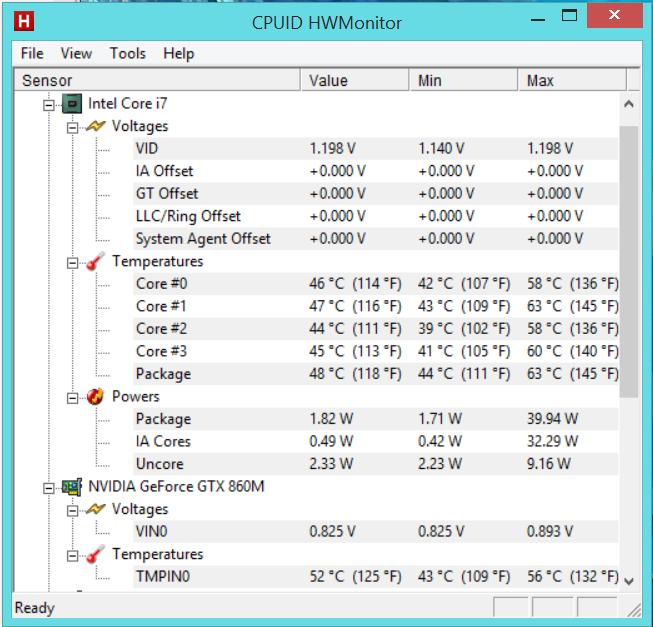Select the LLC/Ring Offset row

376,216
